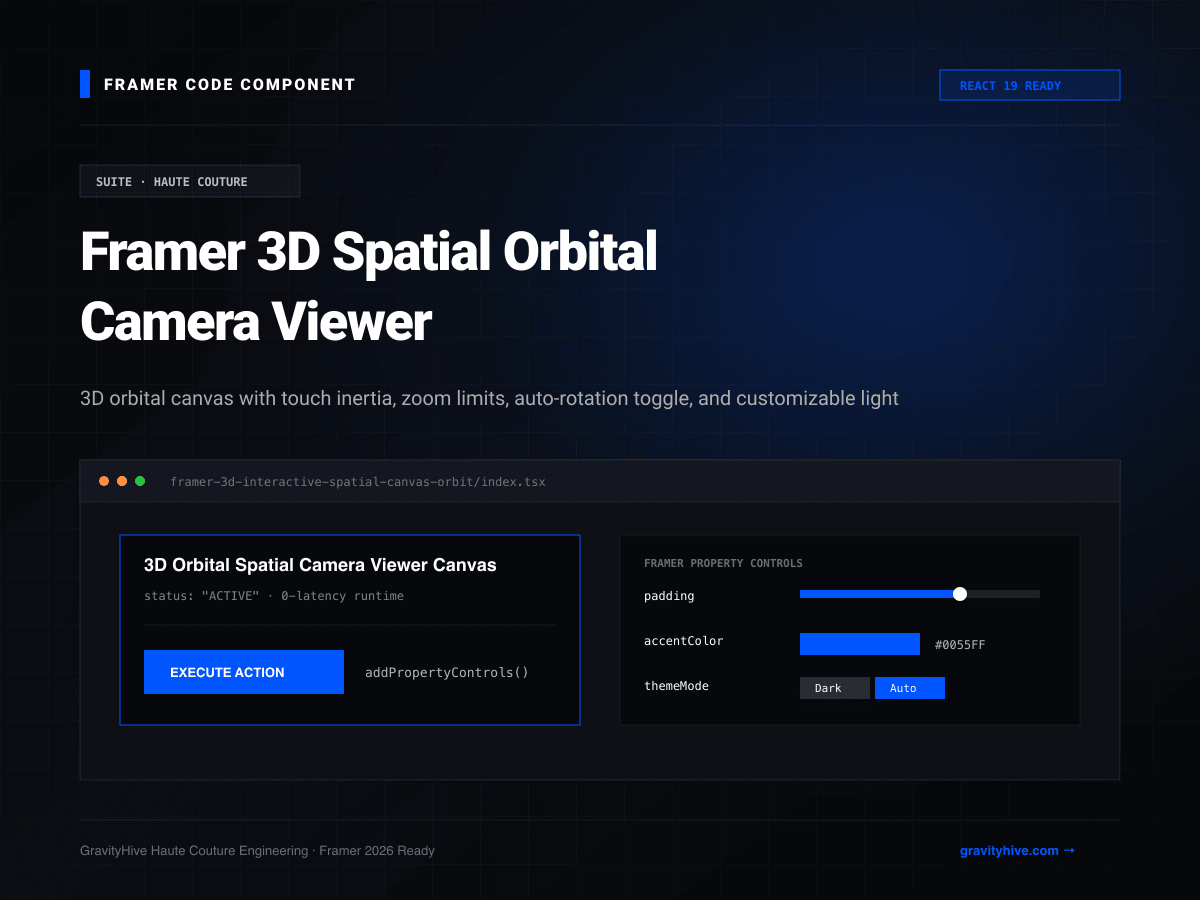Select the Dark theme mode option
The image size is (1200, 900).
click(x=835, y=688)
